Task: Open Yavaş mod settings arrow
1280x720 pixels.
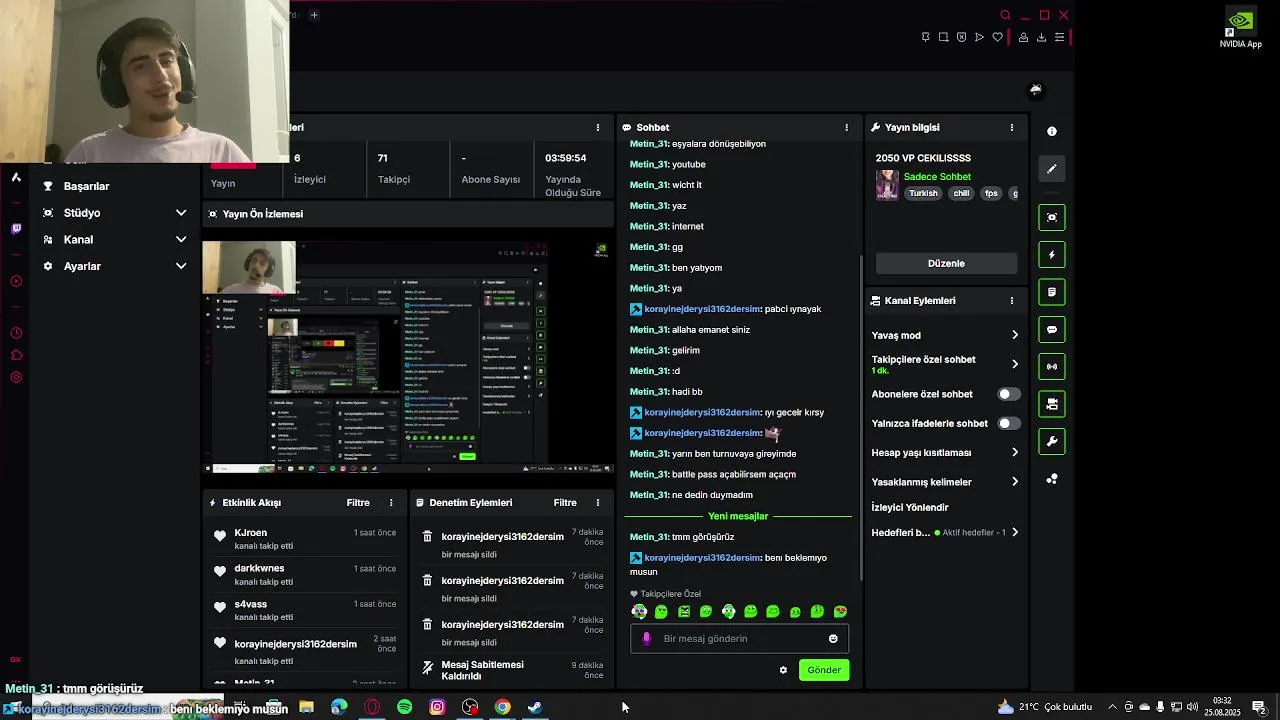Action: tap(1014, 336)
